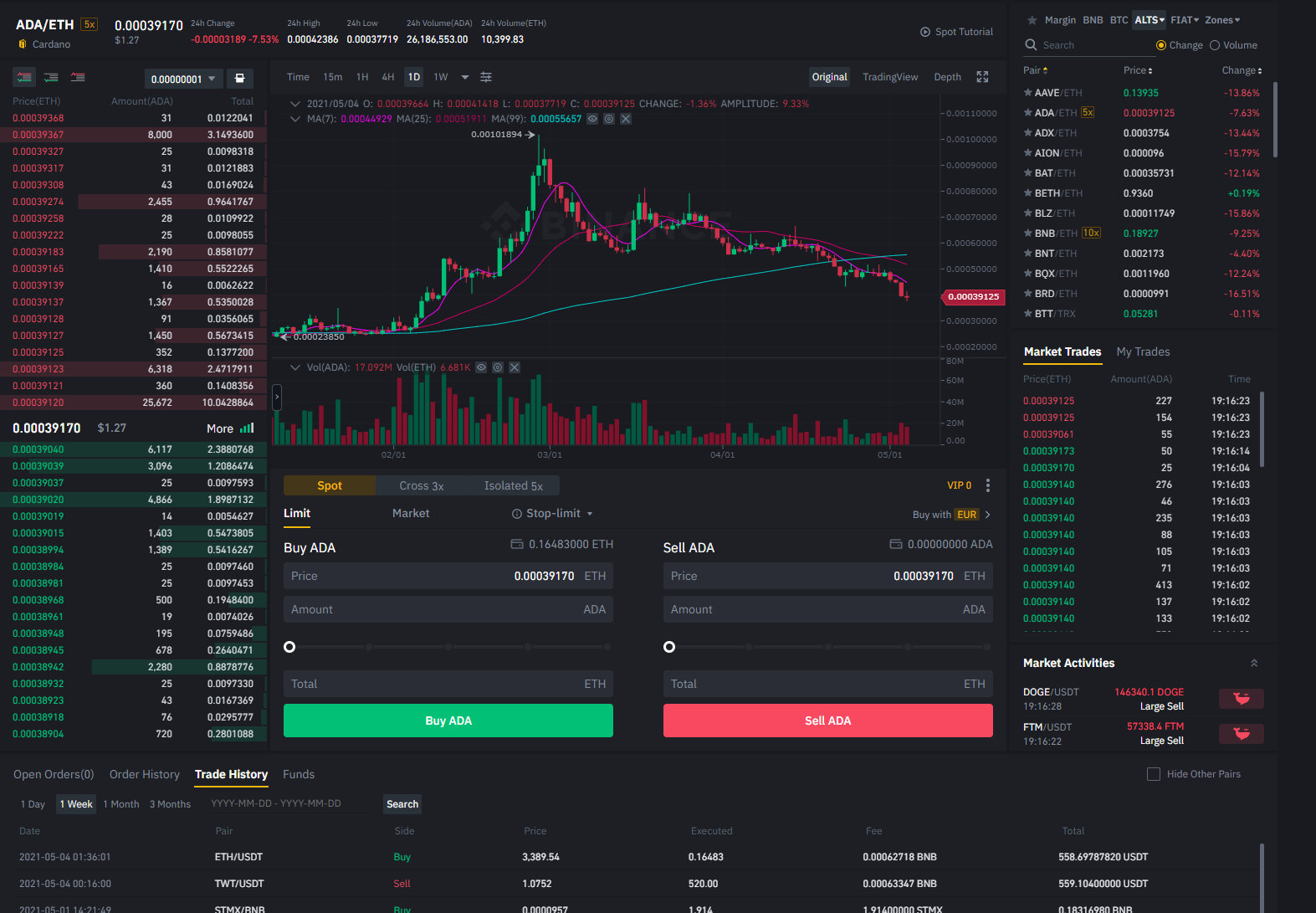Open the 0.00000001 decimal precision dropdown
1316x913 pixels.
coord(183,79)
